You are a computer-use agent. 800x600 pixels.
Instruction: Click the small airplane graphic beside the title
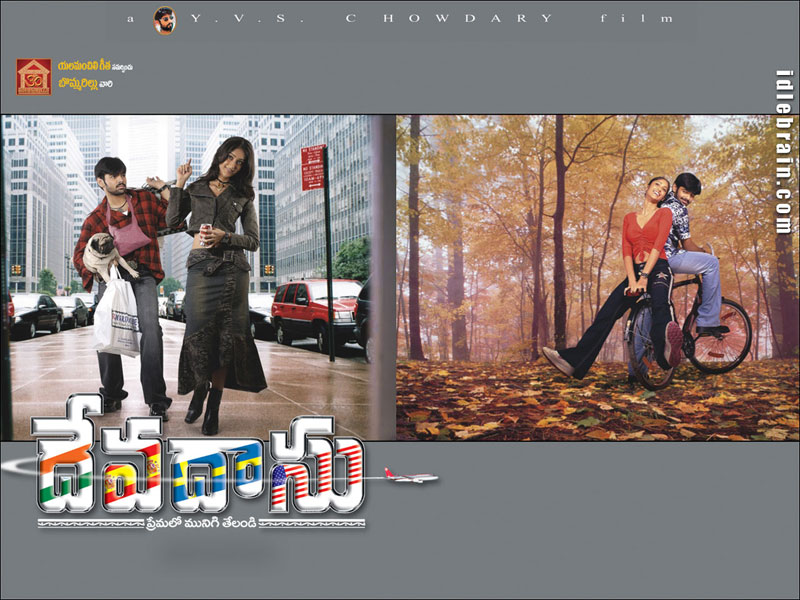tap(411, 476)
